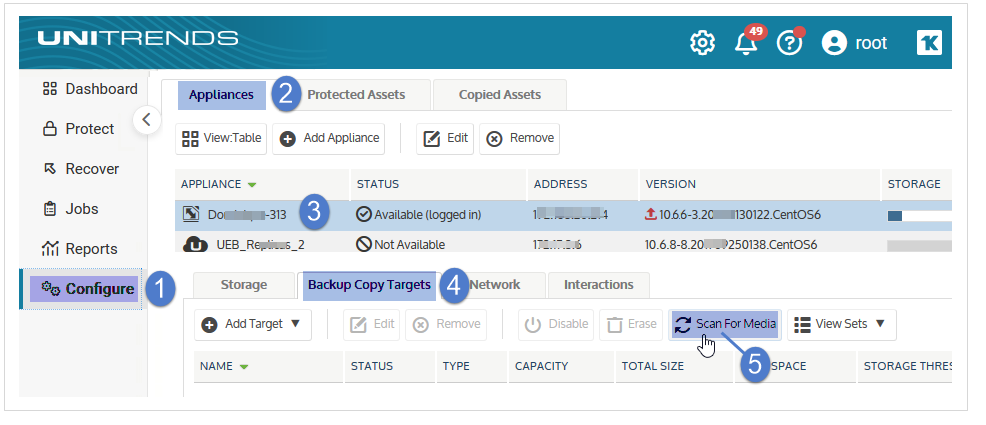Click Scan For Media
This screenshot has height=425, width=986.
coord(725,324)
